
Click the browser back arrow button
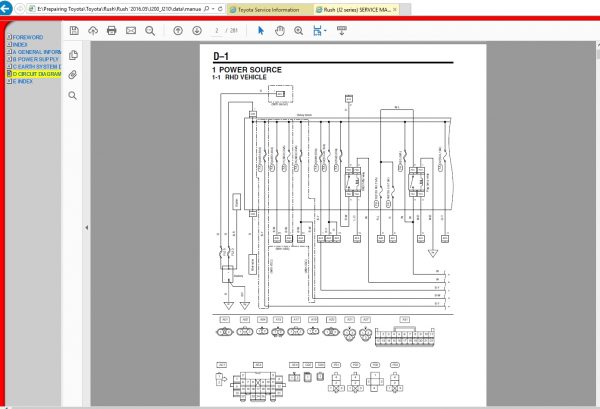tap(6, 8)
